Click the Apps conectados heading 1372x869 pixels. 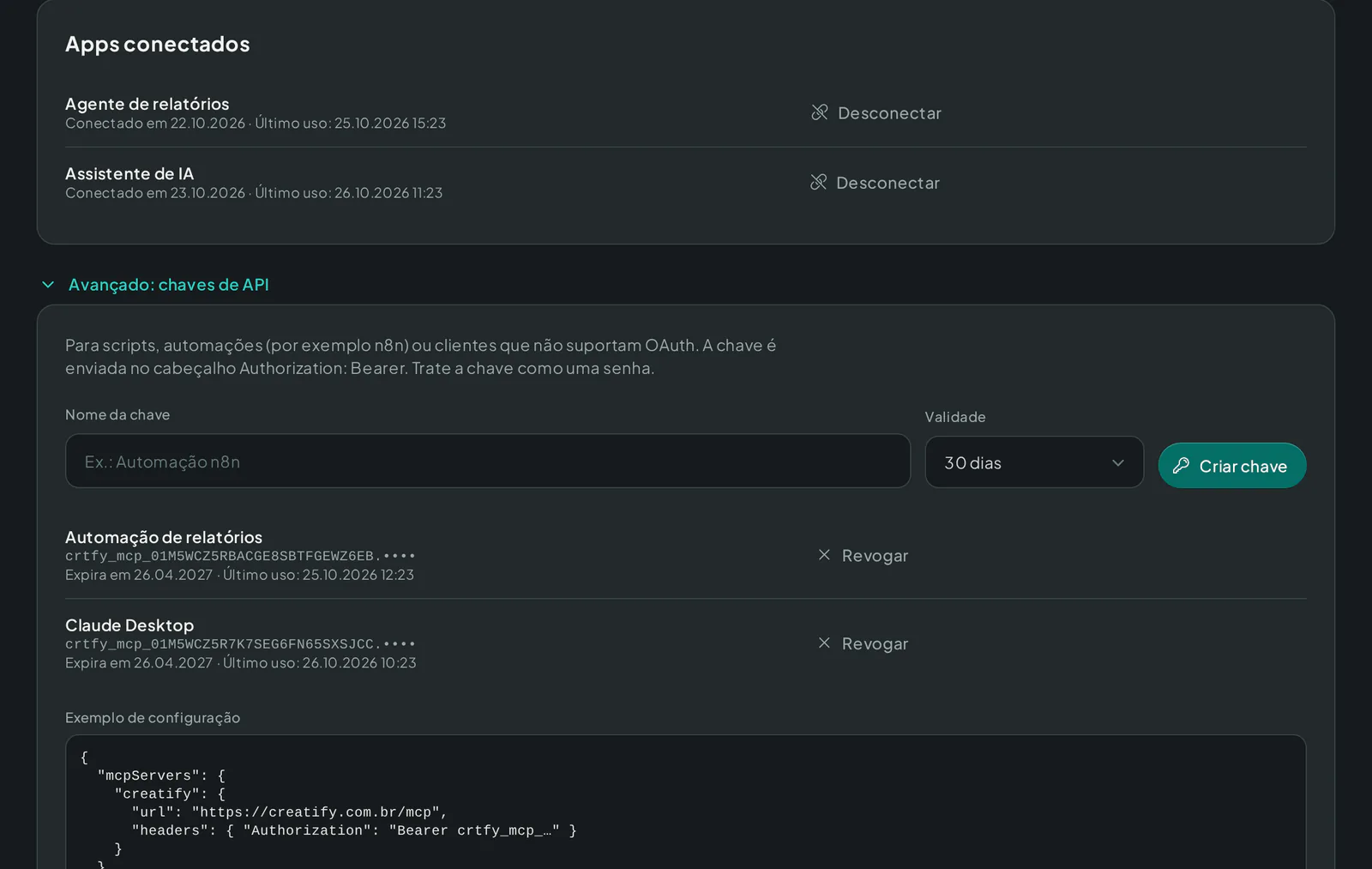click(158, 44)
